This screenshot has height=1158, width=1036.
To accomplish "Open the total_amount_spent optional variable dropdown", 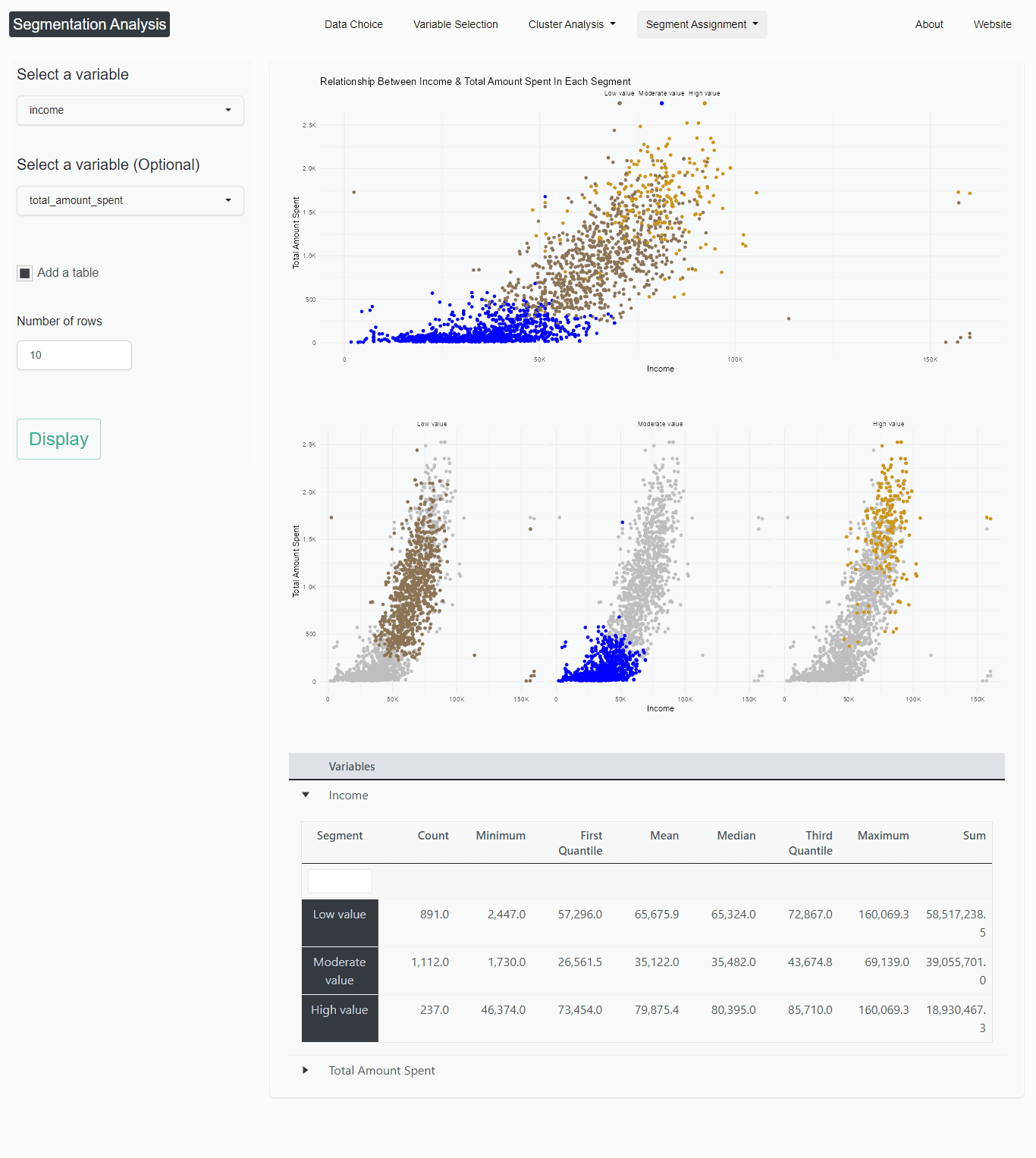I will (x=130, y=200).
